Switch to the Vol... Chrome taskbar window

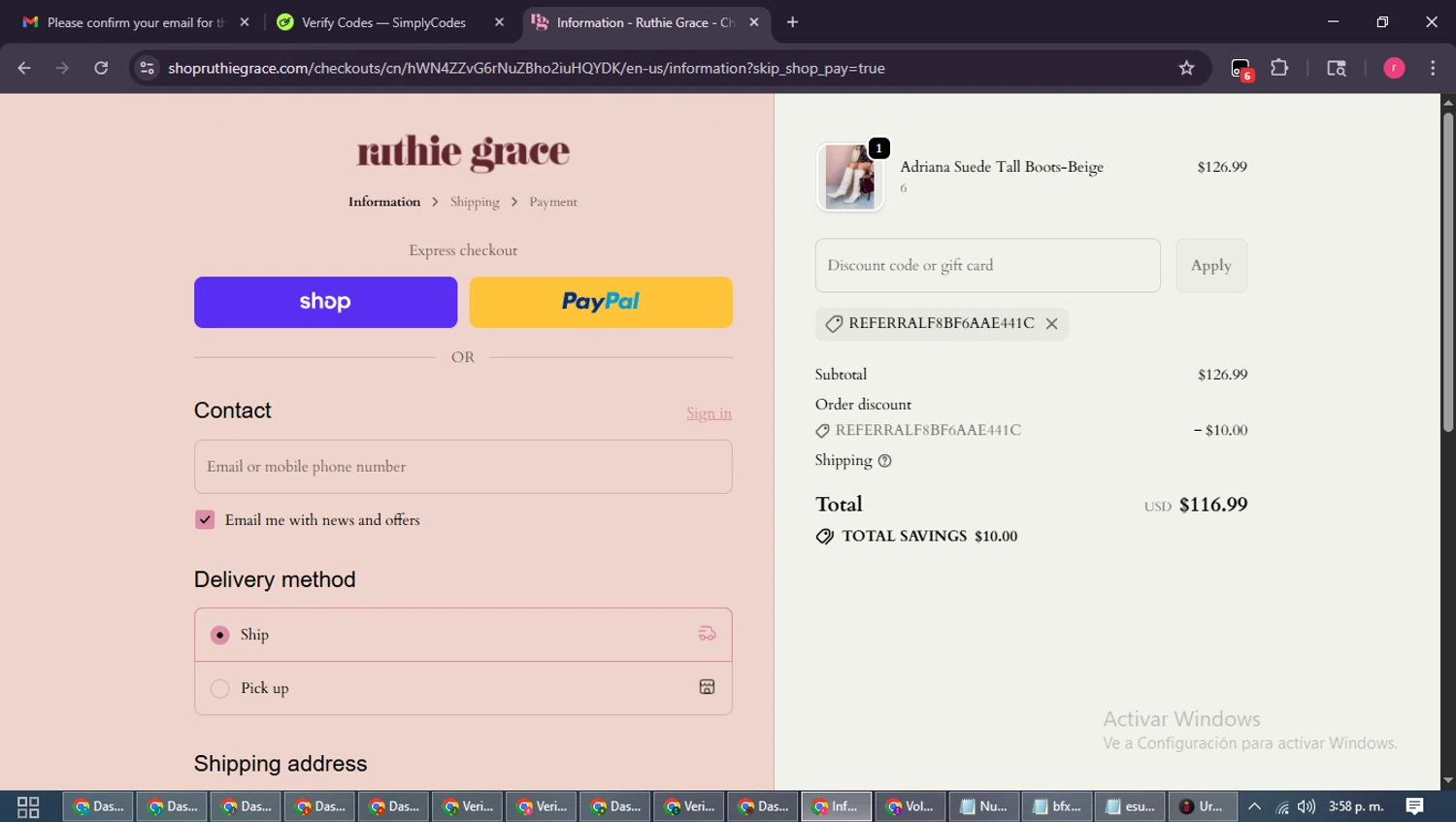[910, 806]
